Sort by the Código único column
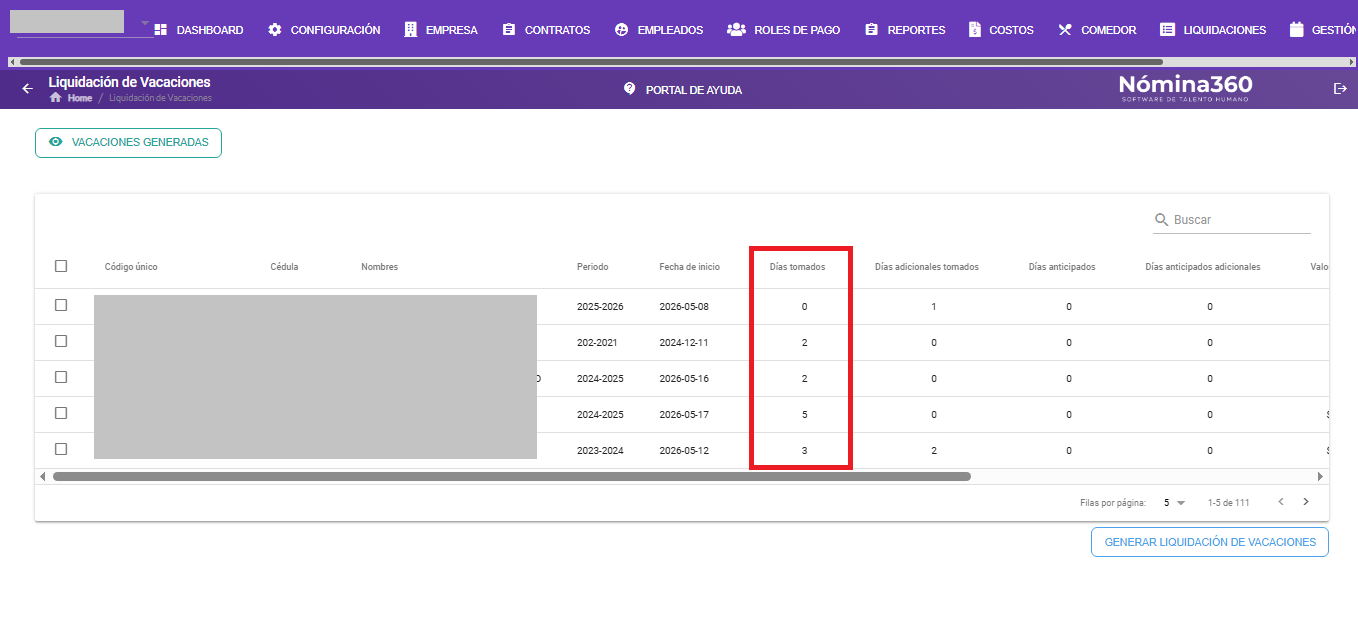This screenshot has width=1358, height=628. tap(131, 267)
